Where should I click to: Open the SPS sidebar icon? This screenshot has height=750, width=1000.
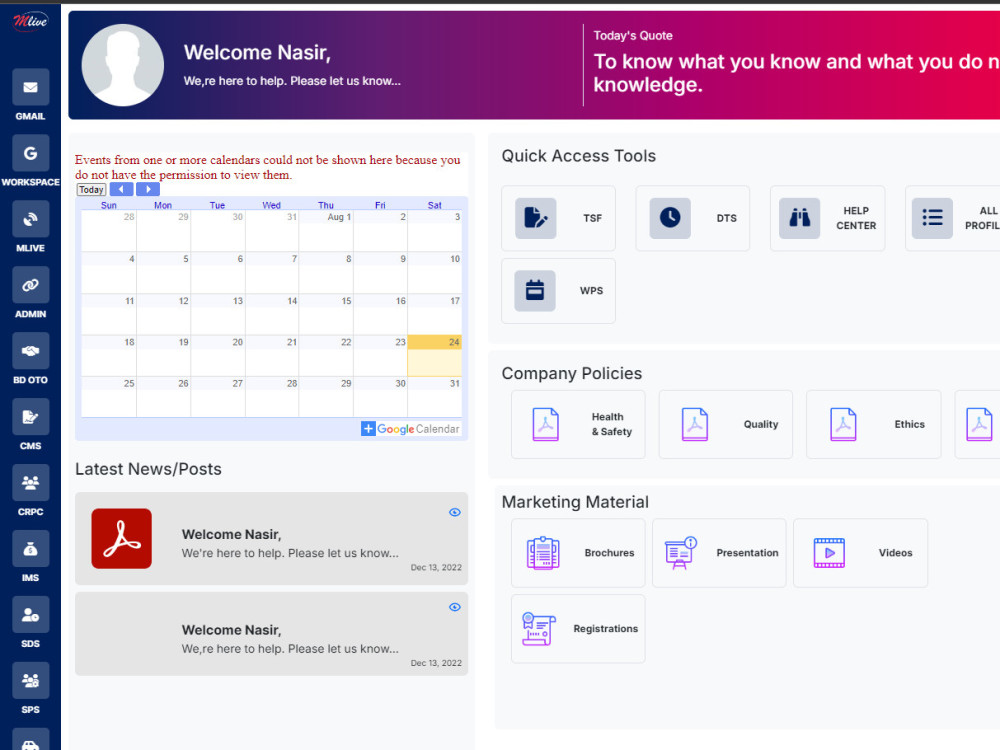click(x=30, y=680)
